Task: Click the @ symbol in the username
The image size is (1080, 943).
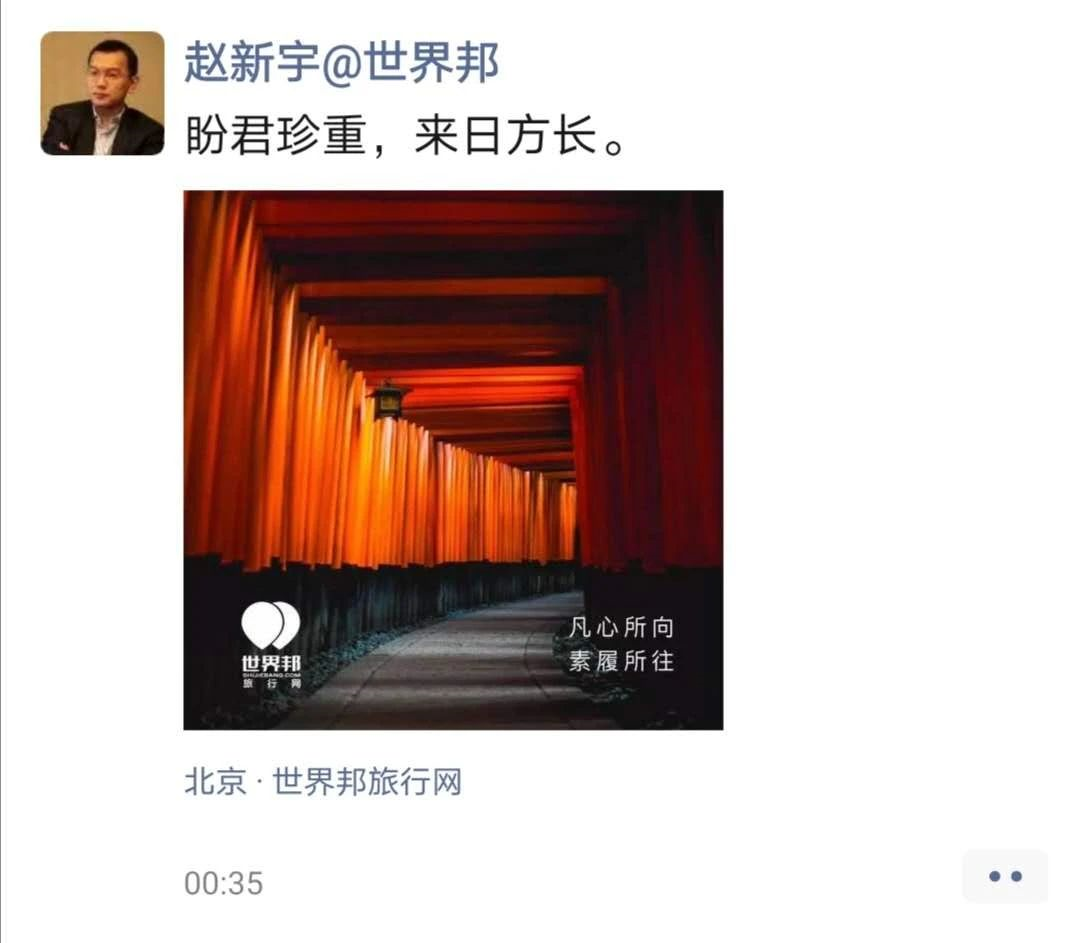Action: [342, 64]
